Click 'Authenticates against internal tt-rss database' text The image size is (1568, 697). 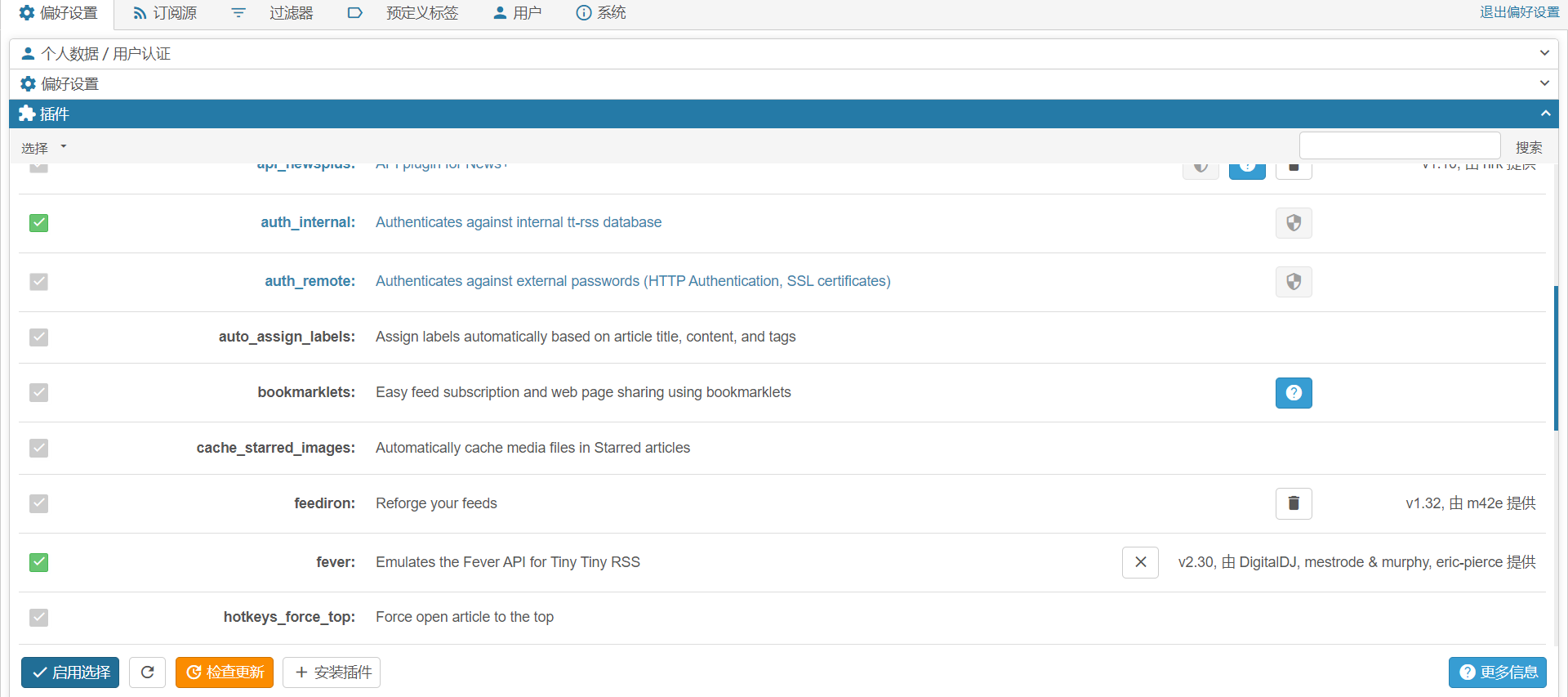tap(519, 222)
